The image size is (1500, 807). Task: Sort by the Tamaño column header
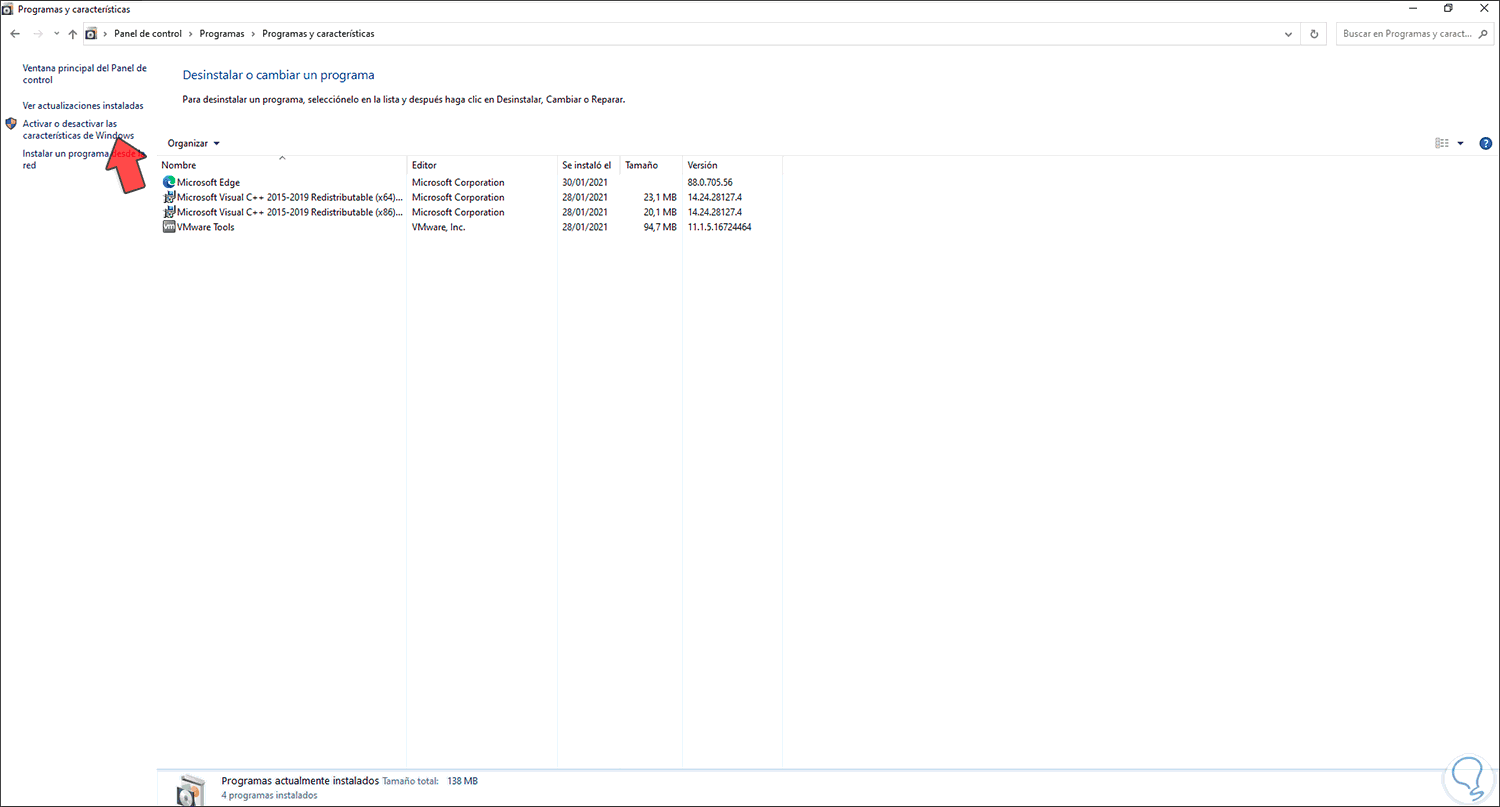pos(651,165)
